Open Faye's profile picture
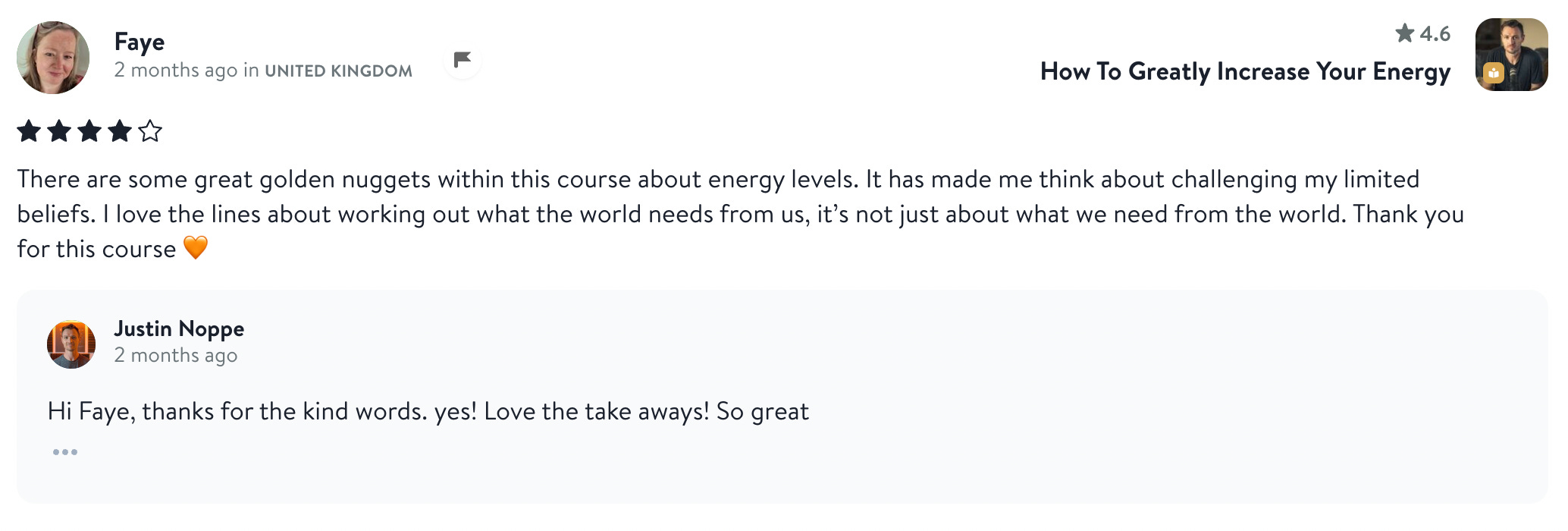Image resolution: width=1568 pixels, height=531 pixels. click(x=53, y=58)
